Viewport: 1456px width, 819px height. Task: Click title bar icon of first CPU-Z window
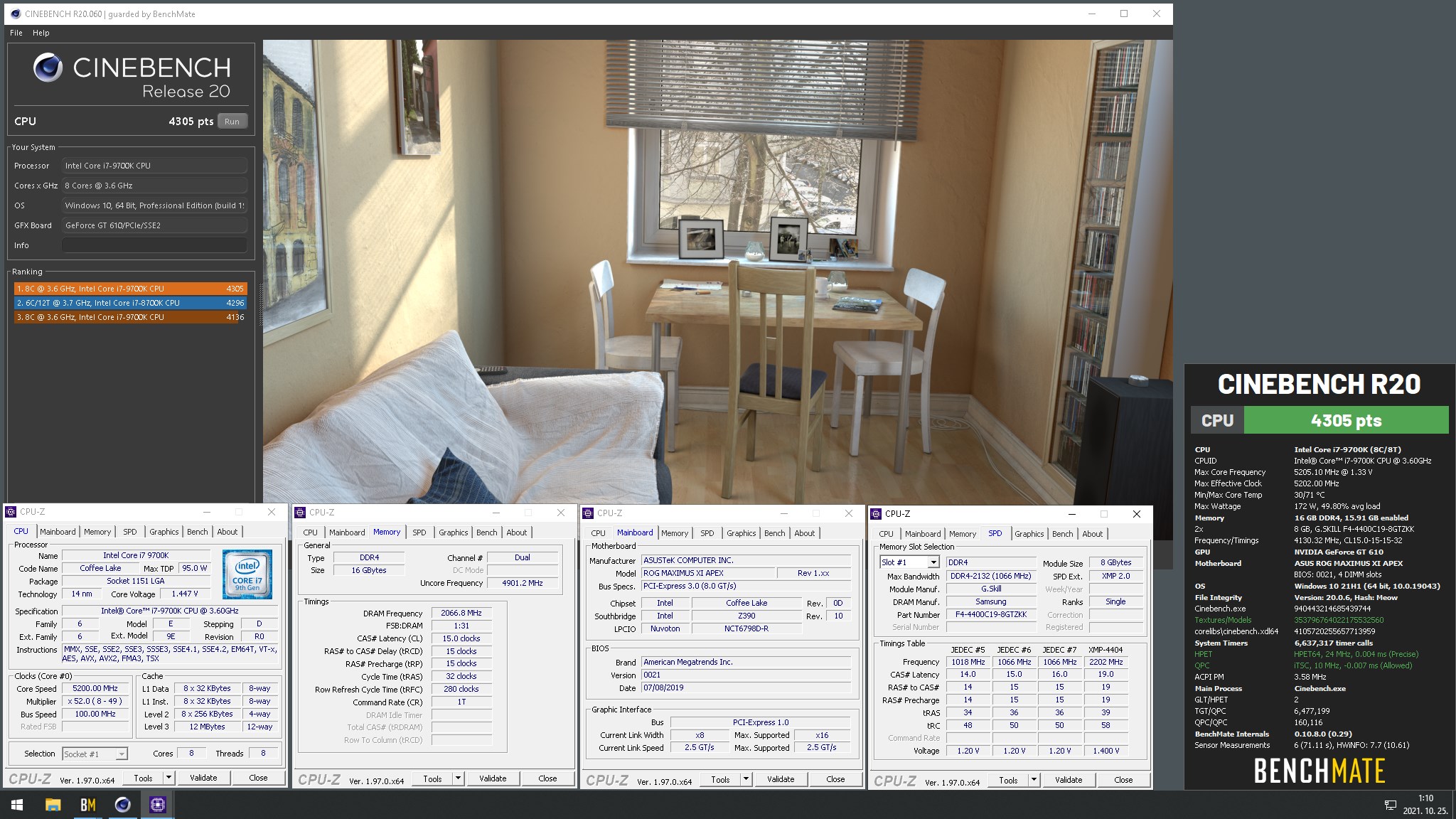click(11, 512)
